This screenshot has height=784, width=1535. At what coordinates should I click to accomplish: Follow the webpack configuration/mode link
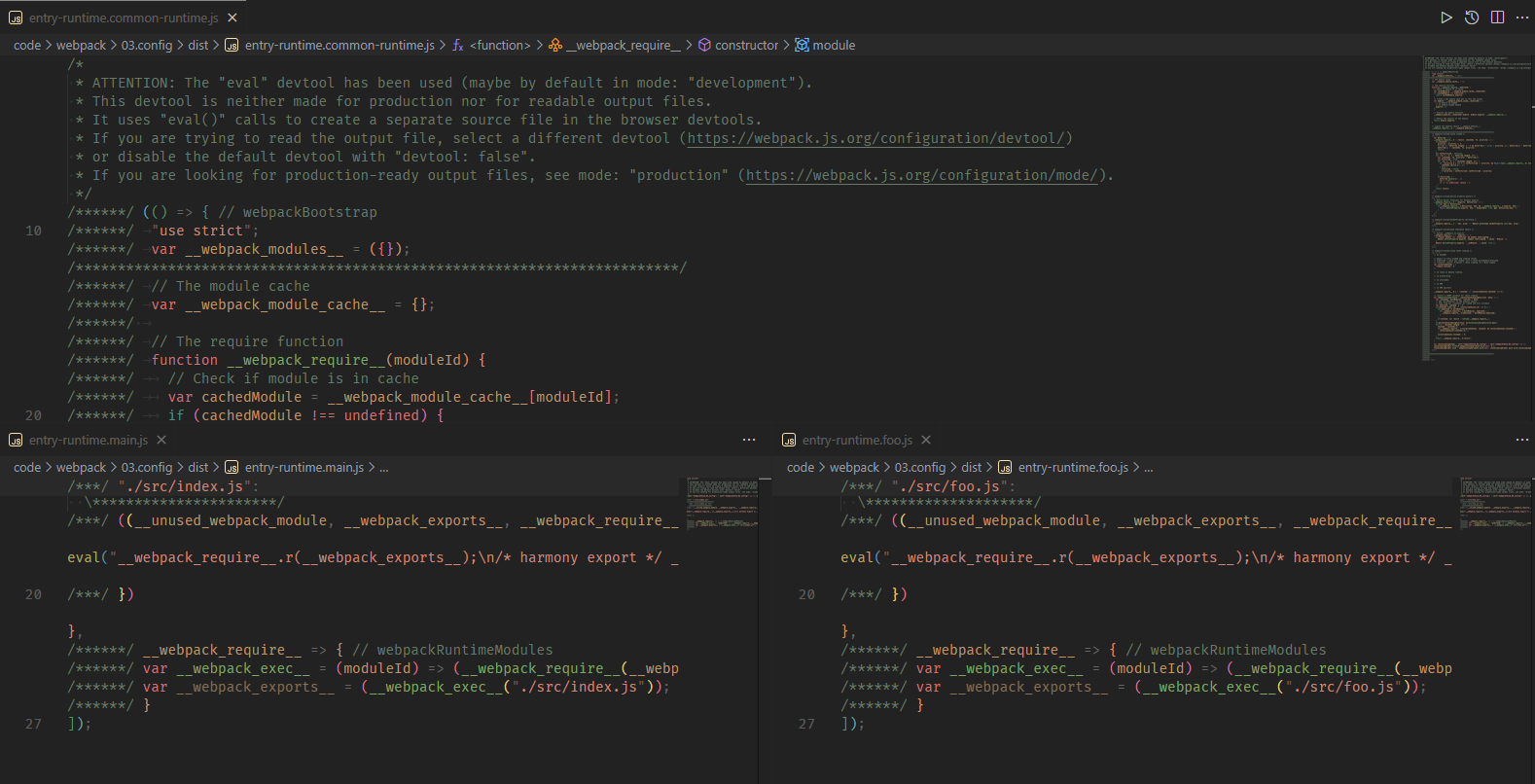pos(922,175)
